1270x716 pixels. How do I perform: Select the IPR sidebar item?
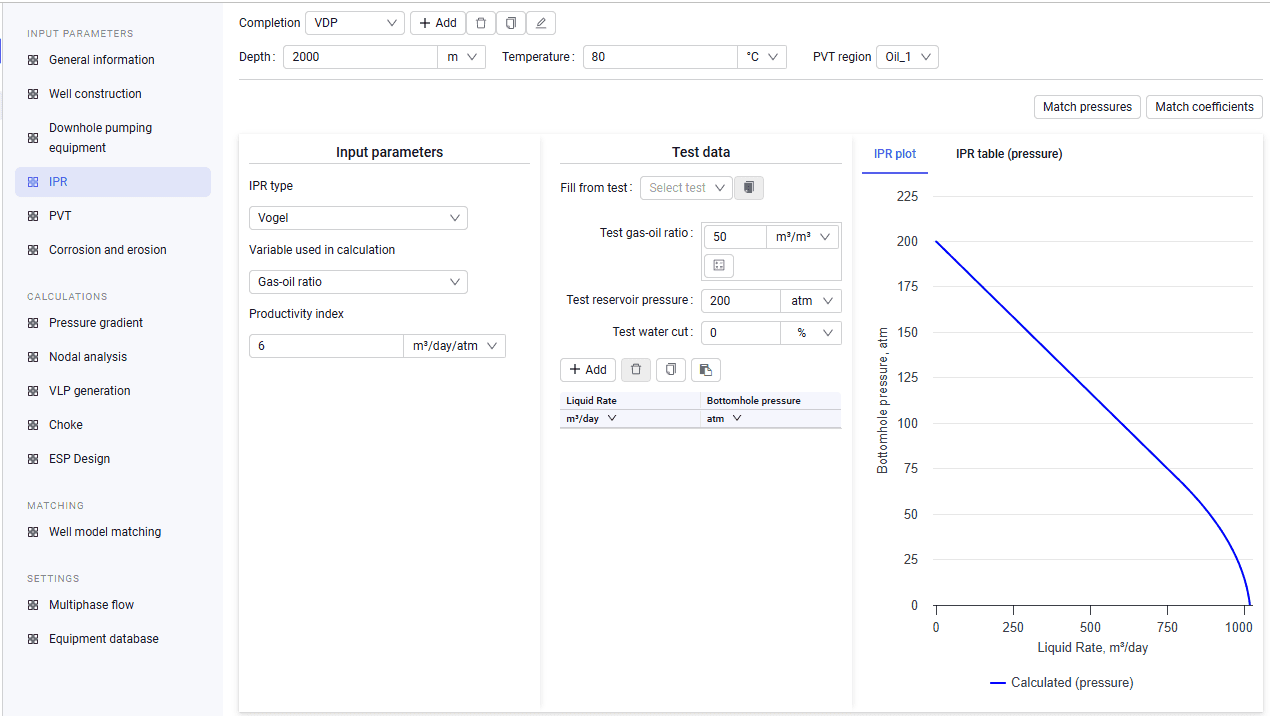click(113, 182)
